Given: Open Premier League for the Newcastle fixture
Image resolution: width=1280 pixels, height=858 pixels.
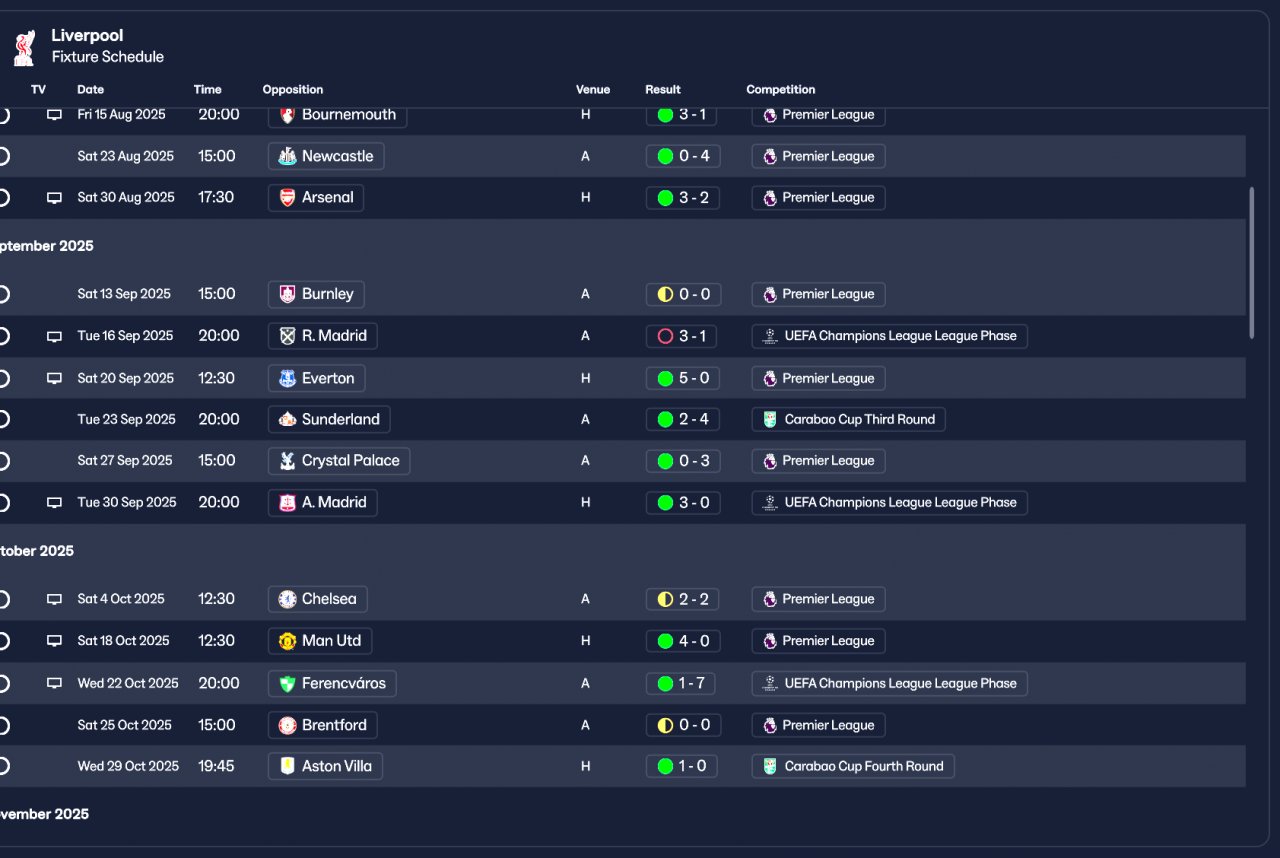Looking at the screenshot, I should [x=818, y=156].
